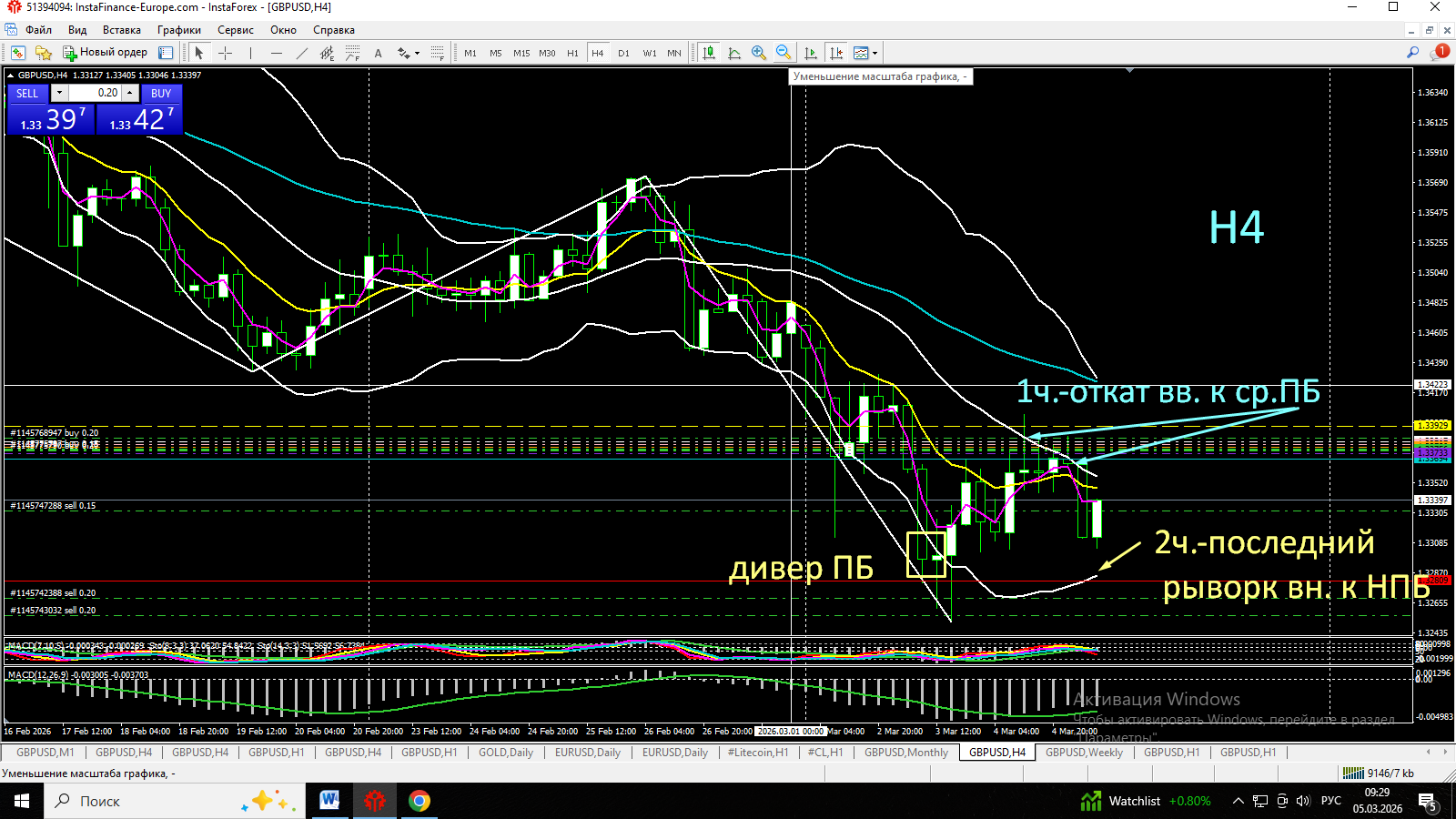Zoom in on the chart
The image size is (1456, 819).
pyautogui.click(x=759, y=53)
